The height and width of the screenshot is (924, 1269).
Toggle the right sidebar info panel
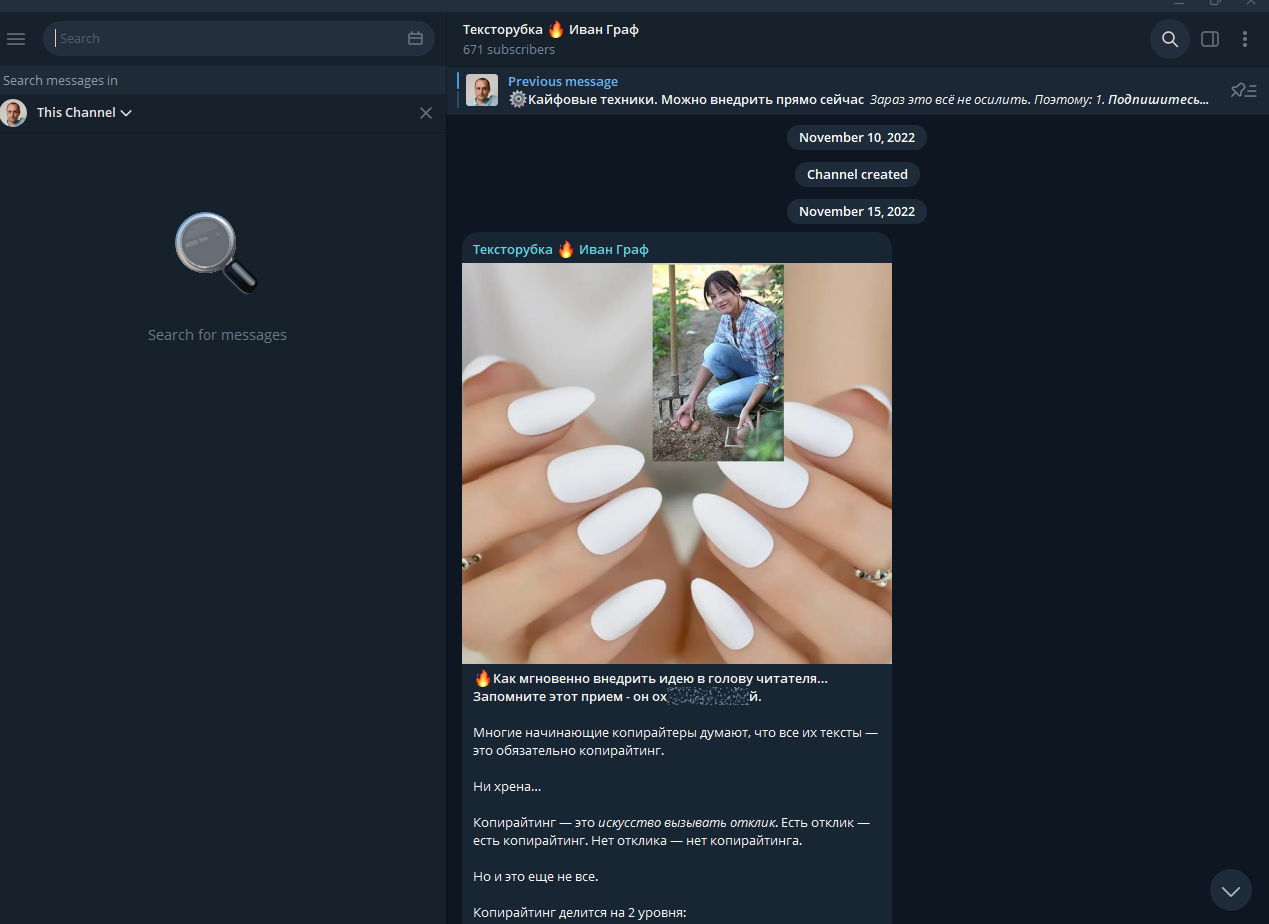point(1209,39)
